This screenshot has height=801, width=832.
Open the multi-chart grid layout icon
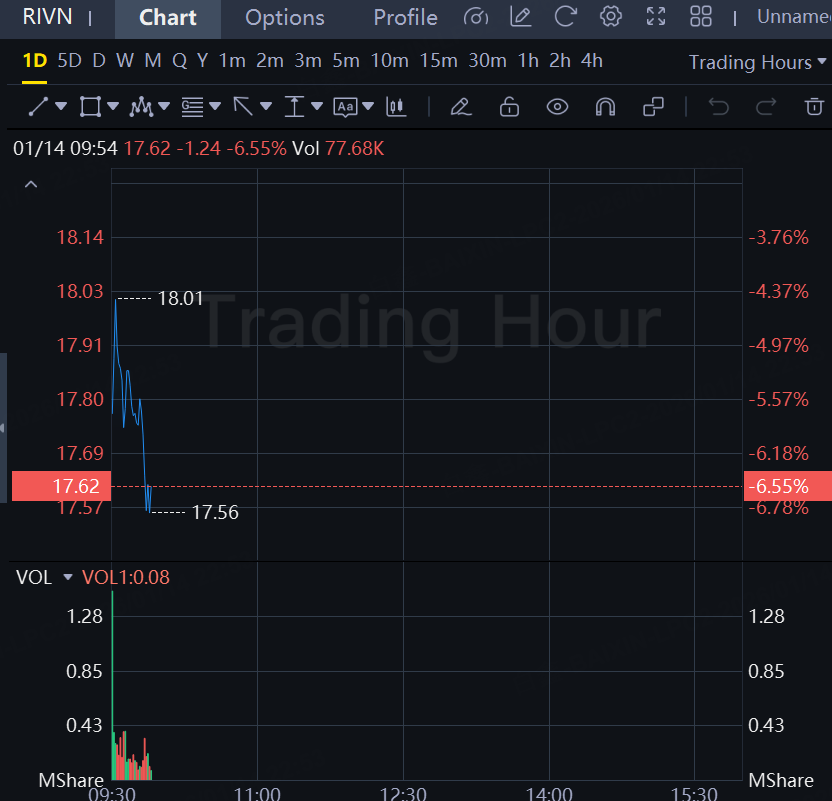701,17
